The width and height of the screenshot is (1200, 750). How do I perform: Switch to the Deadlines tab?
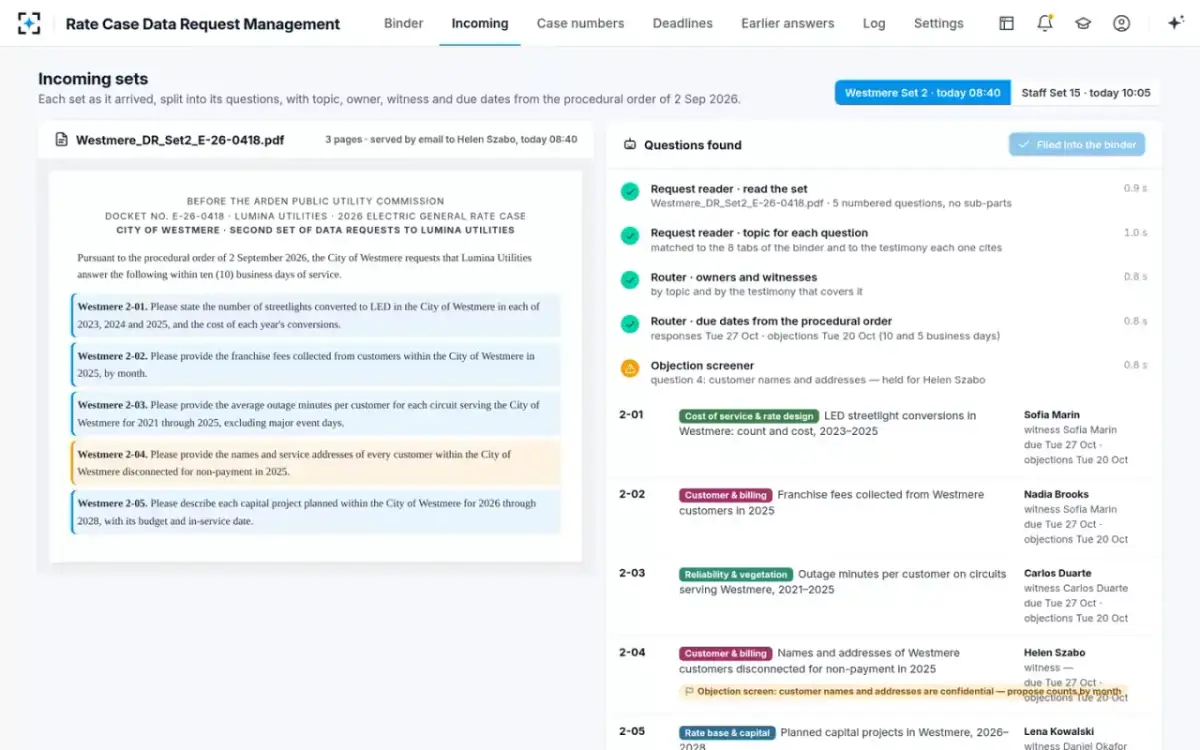(683, 23)
